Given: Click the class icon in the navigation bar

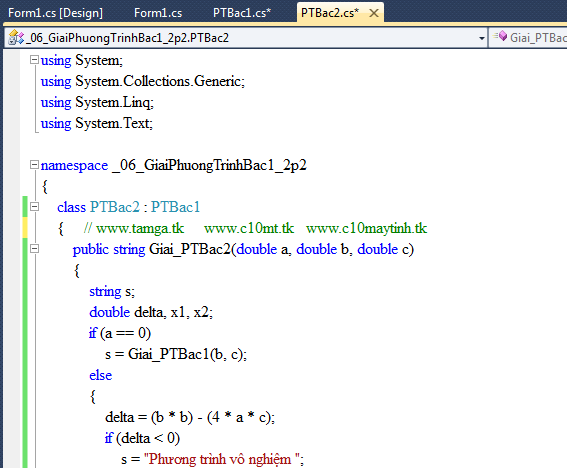Looking at the screenshot, I should pyautogui.click(x=16, y=38).
